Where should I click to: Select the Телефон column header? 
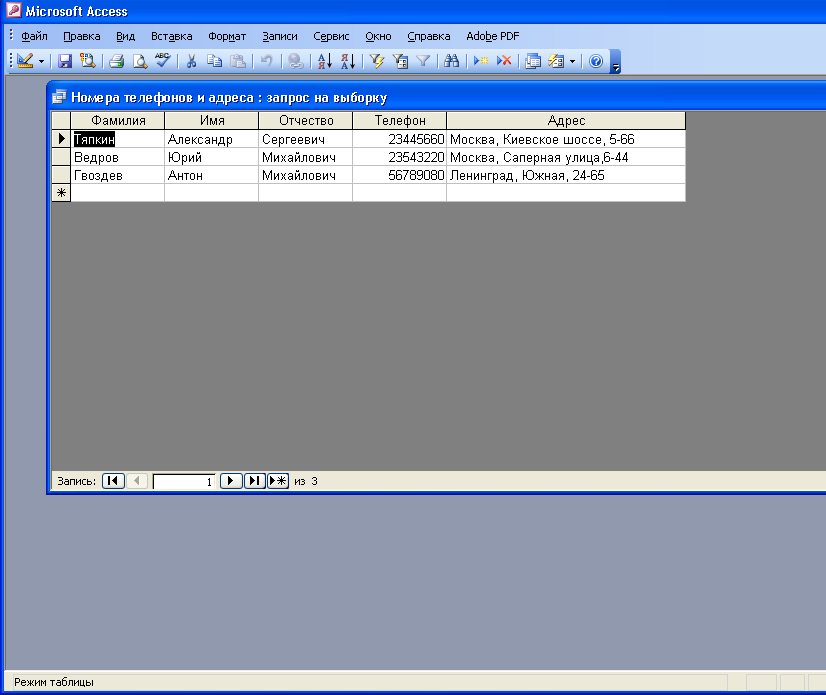click(x=400, y=121)
